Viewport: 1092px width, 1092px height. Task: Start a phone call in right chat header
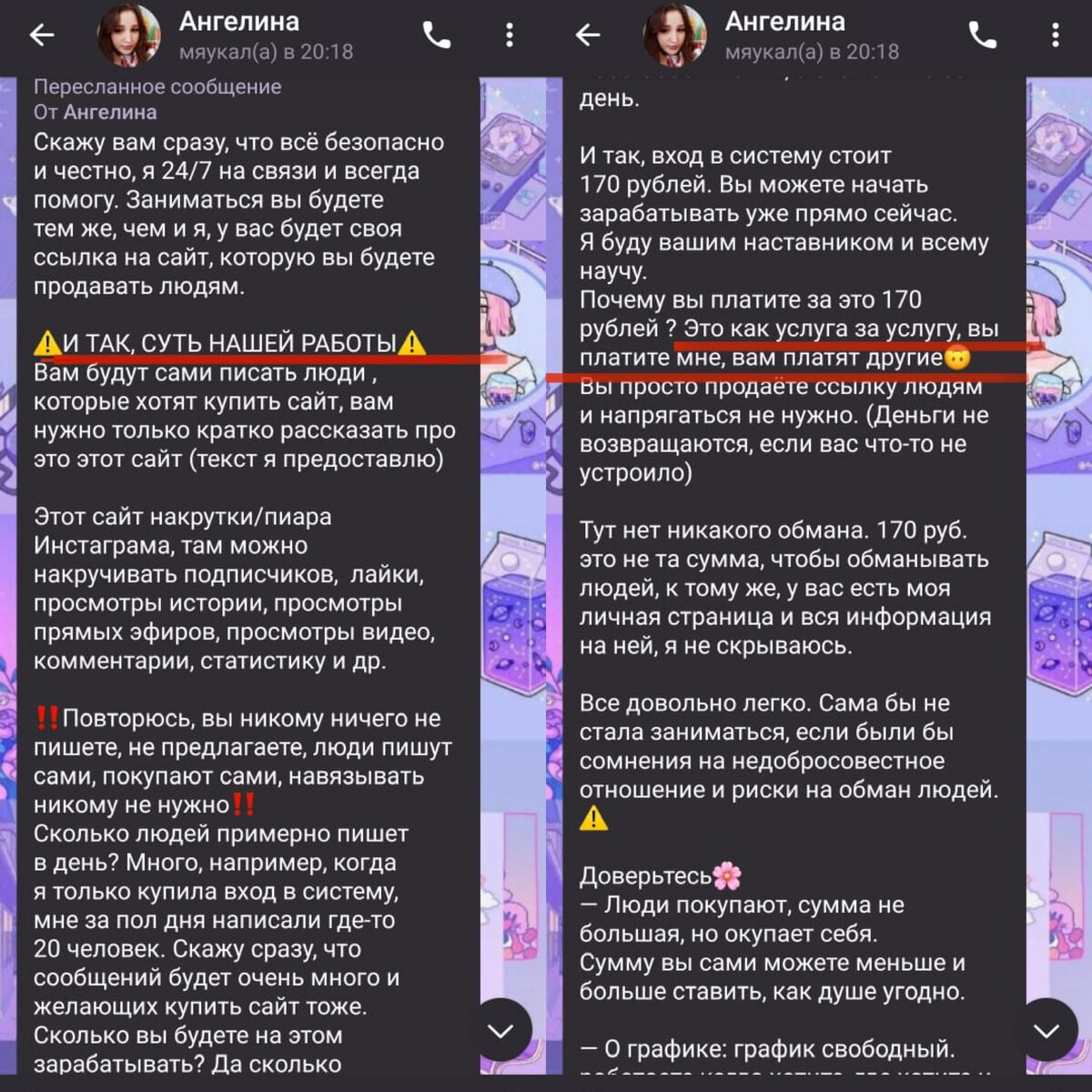pos(983,35)
